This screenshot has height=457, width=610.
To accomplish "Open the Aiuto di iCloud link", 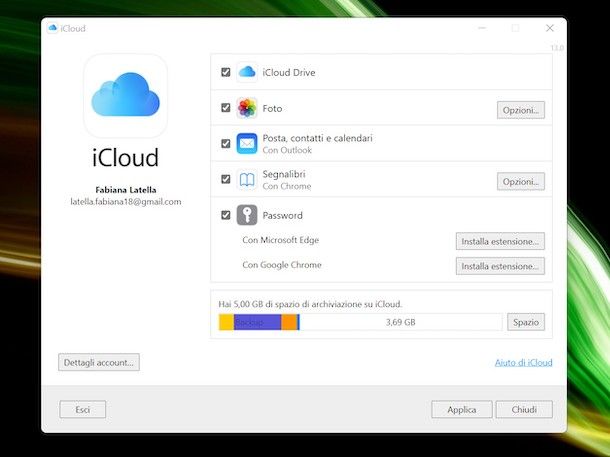I will point(523,362).
